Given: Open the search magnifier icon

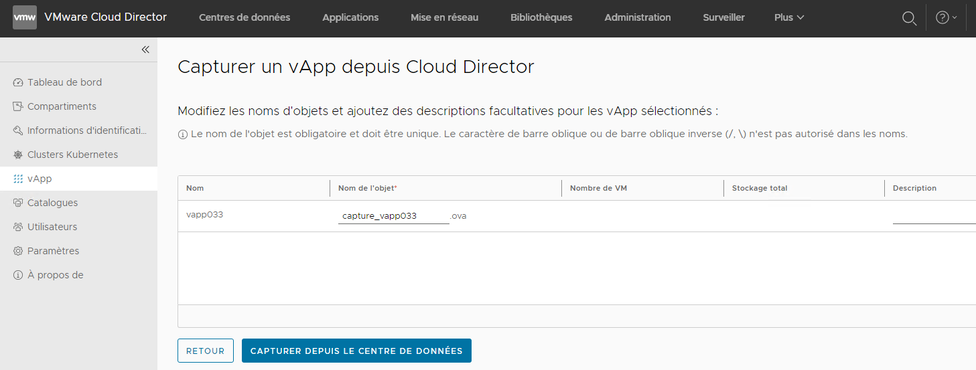Looking at the screenshot, I should pyautogui.click(x=909, y=18).
